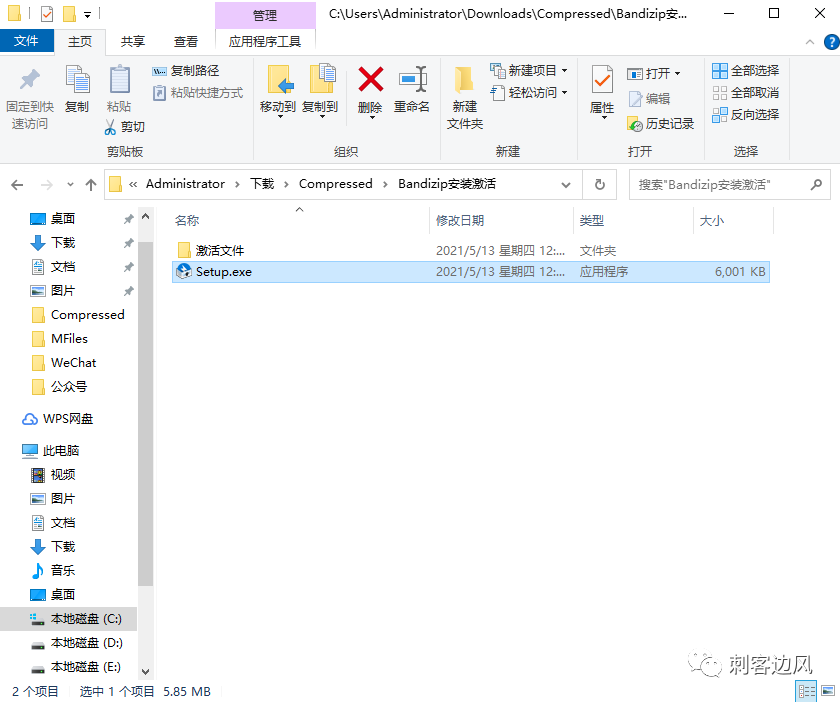This screenshot has height=702, width=840.
Task: Click the Back navigation arrow
Action: tap(17, 185)
